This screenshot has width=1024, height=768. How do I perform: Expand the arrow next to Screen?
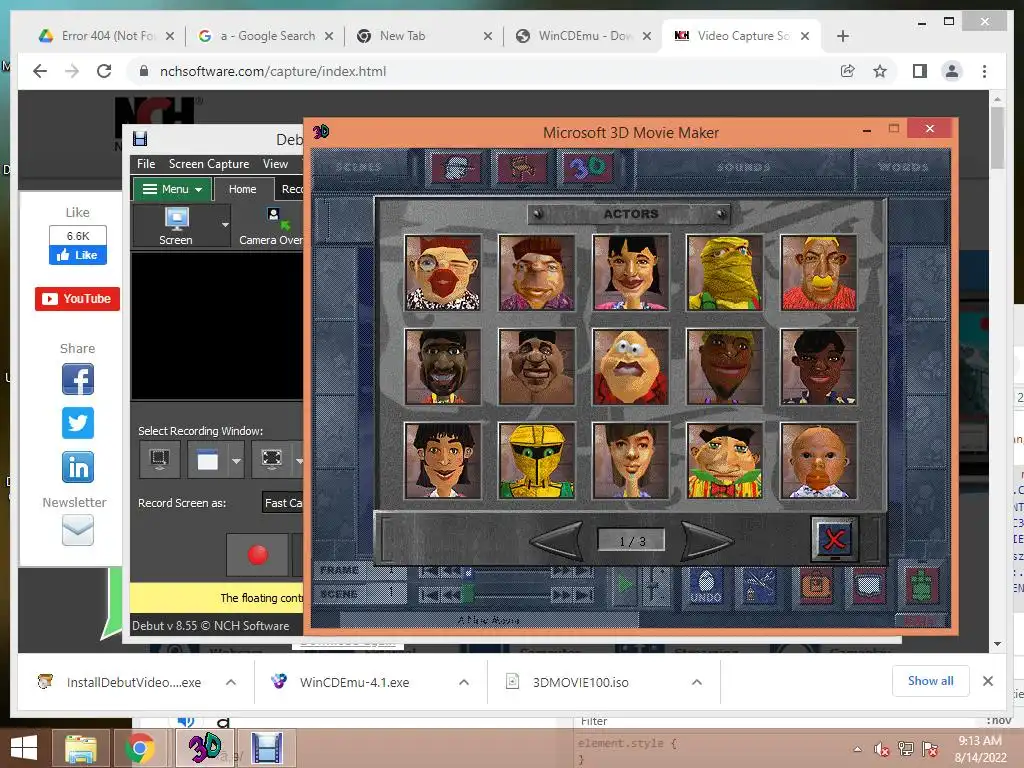pyautogui.click(x=225, y=225)
